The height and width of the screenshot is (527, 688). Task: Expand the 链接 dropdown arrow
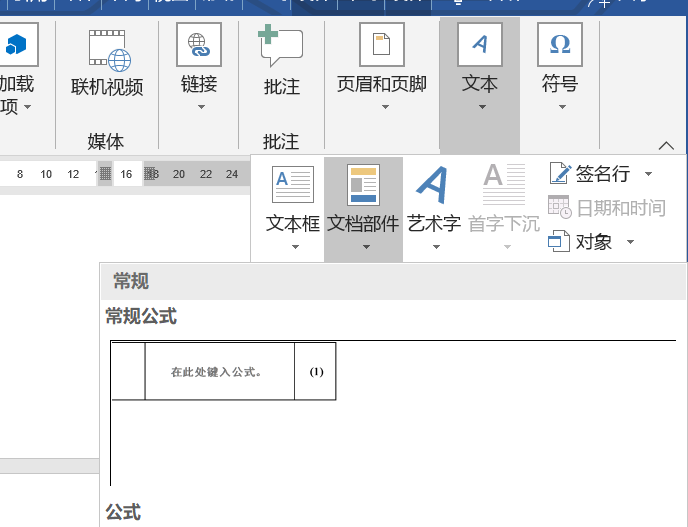click(201, 107)
